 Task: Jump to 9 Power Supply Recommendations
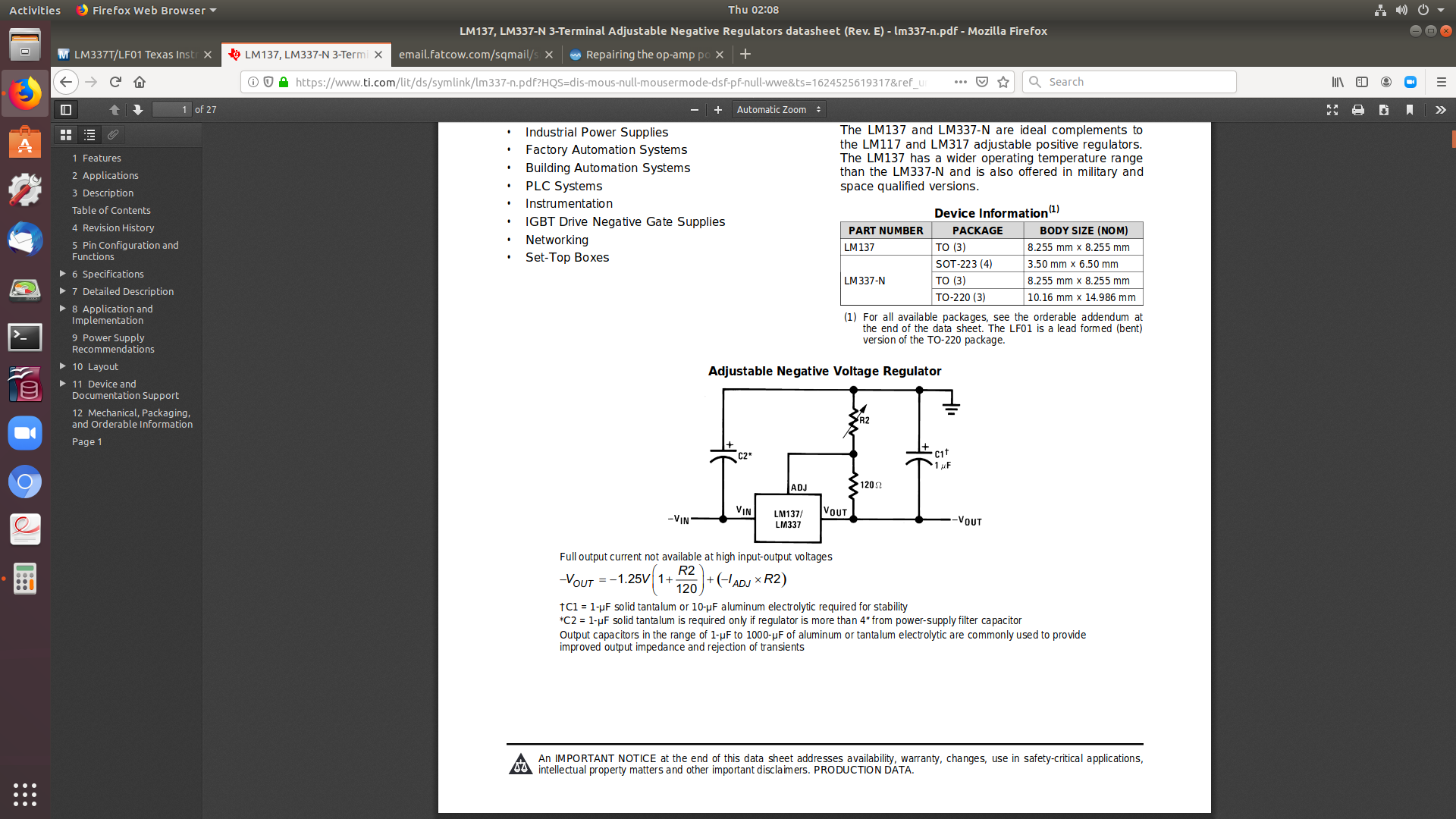113,344
